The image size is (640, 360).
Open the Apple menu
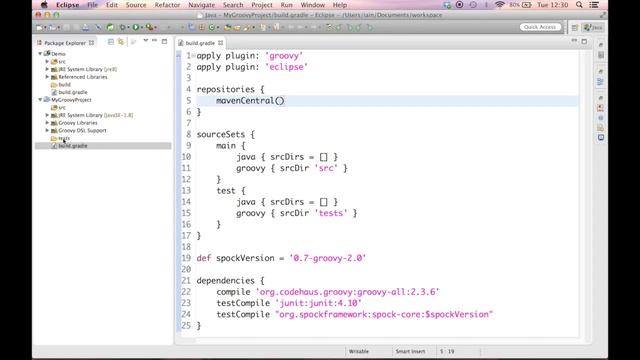coord(44,5)
